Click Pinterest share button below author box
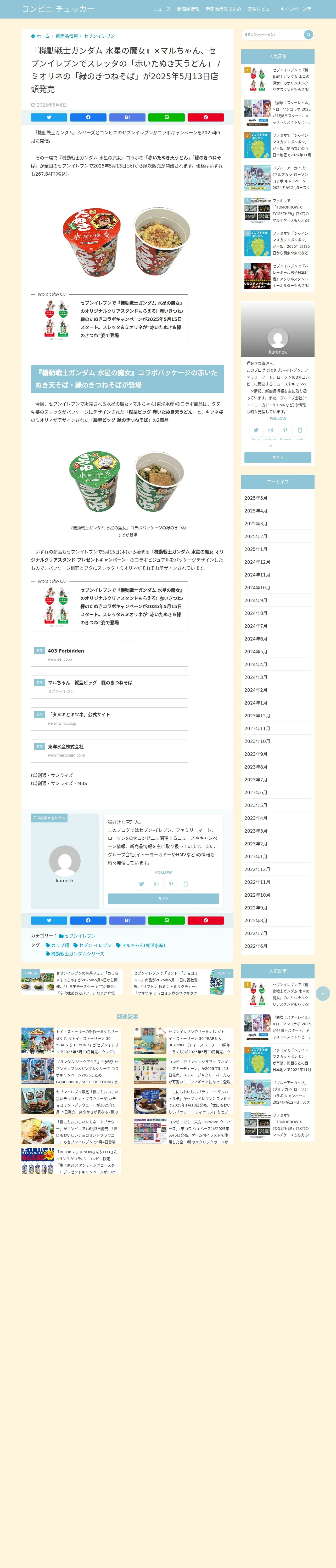The height and width of the screenshot is (1568, 336). coord(205,920)
